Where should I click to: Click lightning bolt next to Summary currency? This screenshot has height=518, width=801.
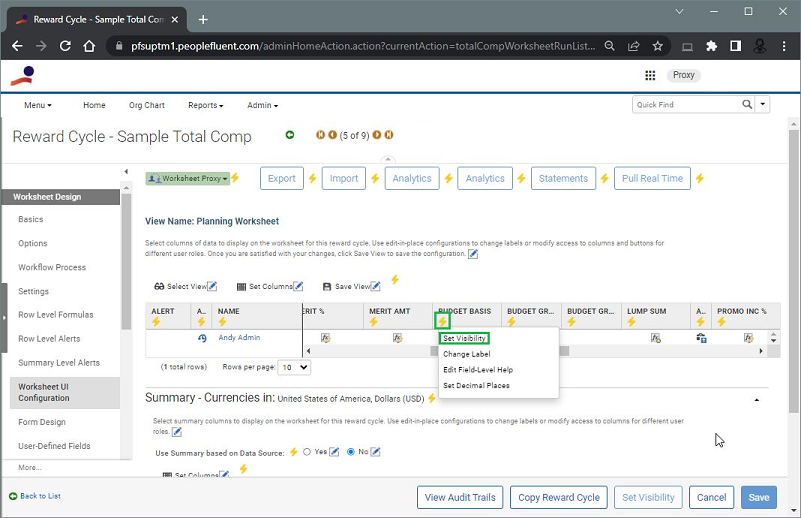[x=432, y=398]
